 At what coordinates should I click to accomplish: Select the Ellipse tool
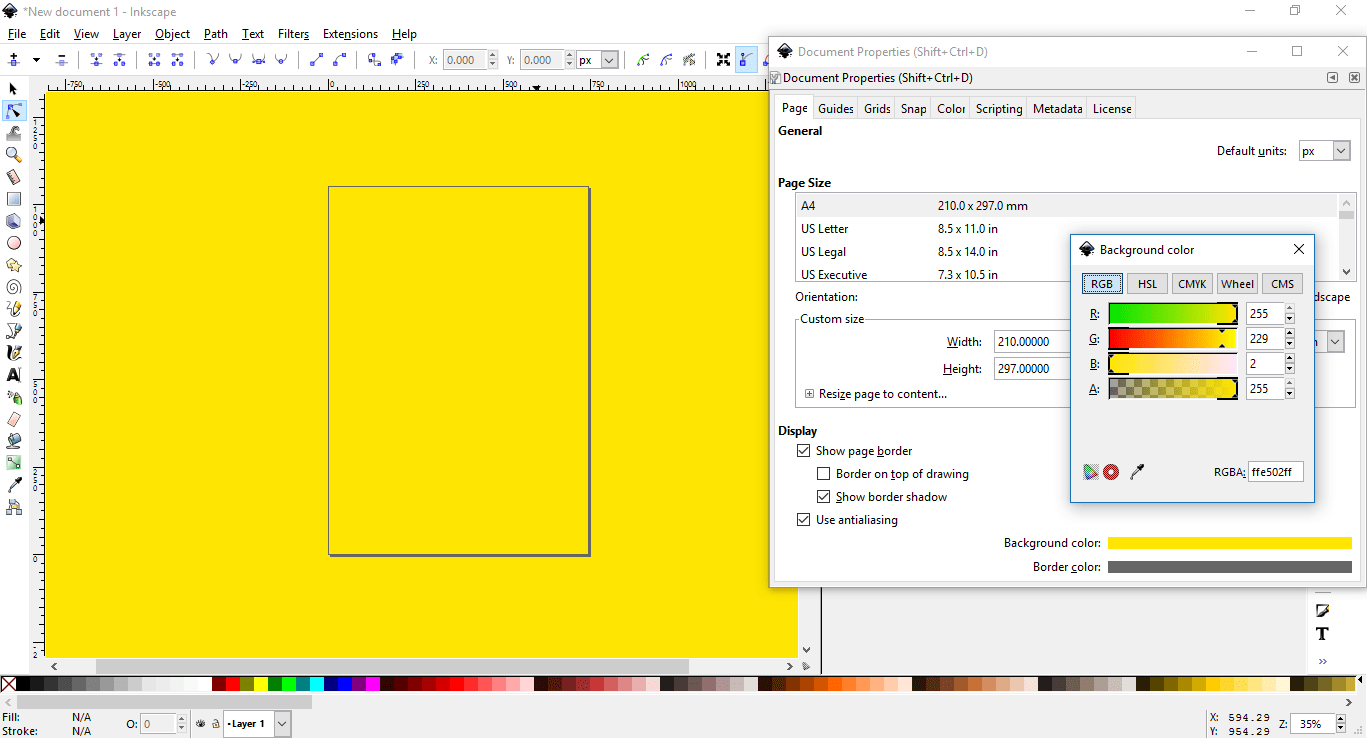(x=14, y=242)
